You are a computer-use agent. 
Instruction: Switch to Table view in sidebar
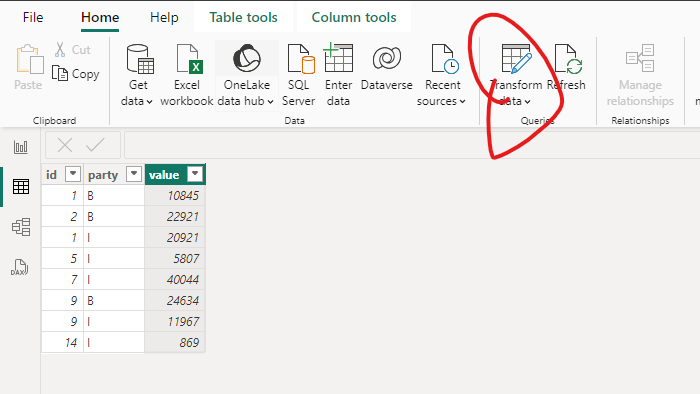21,187
